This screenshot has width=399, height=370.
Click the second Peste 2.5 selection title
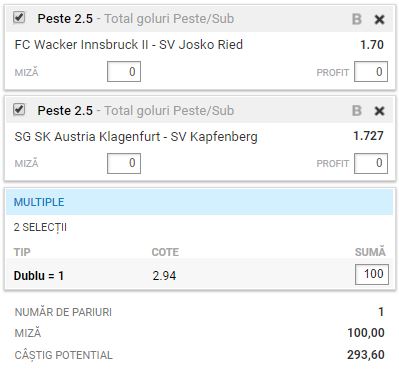65,111
